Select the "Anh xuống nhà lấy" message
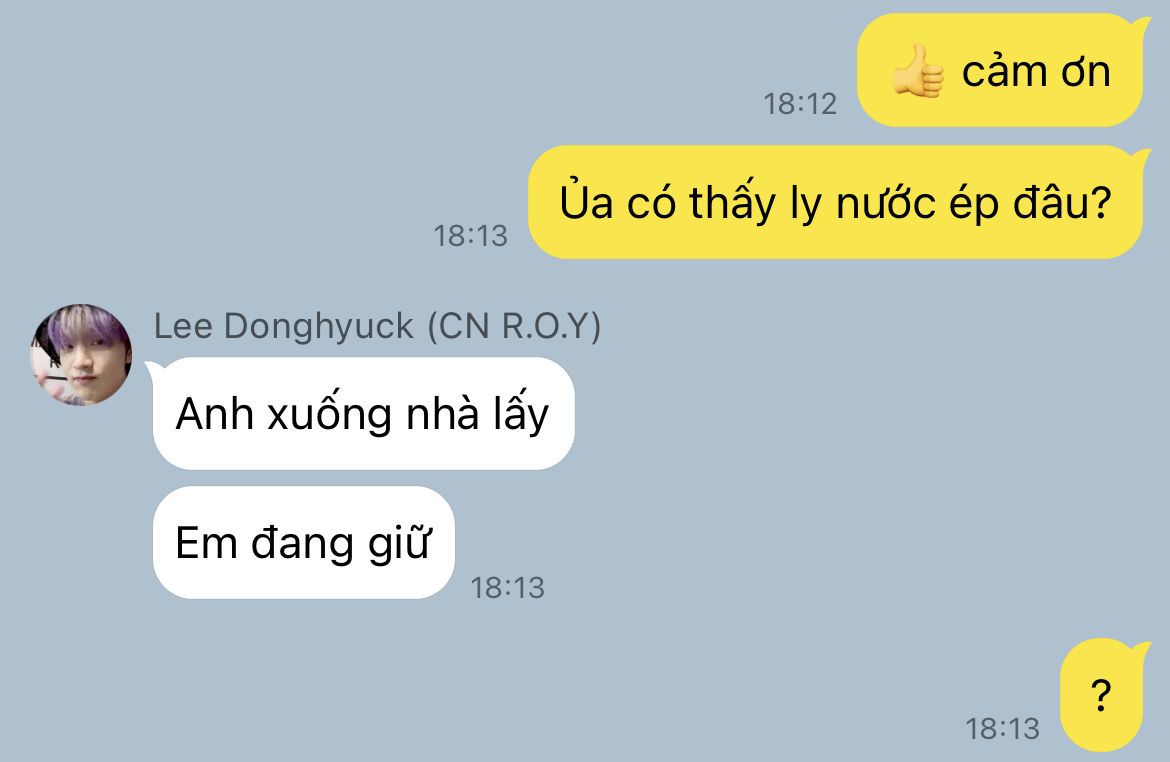The width and height of the screenshot is (1170, 762). [363, 413]
